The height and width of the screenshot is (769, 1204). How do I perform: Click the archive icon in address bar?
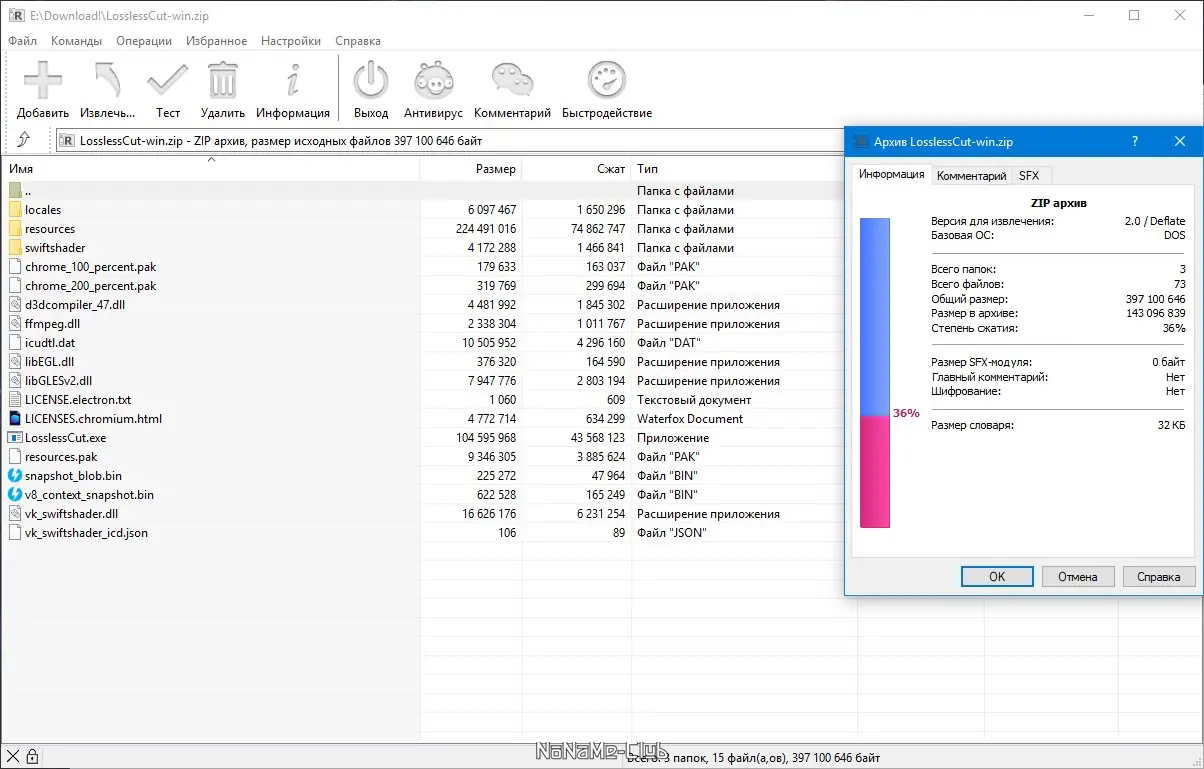68,141
